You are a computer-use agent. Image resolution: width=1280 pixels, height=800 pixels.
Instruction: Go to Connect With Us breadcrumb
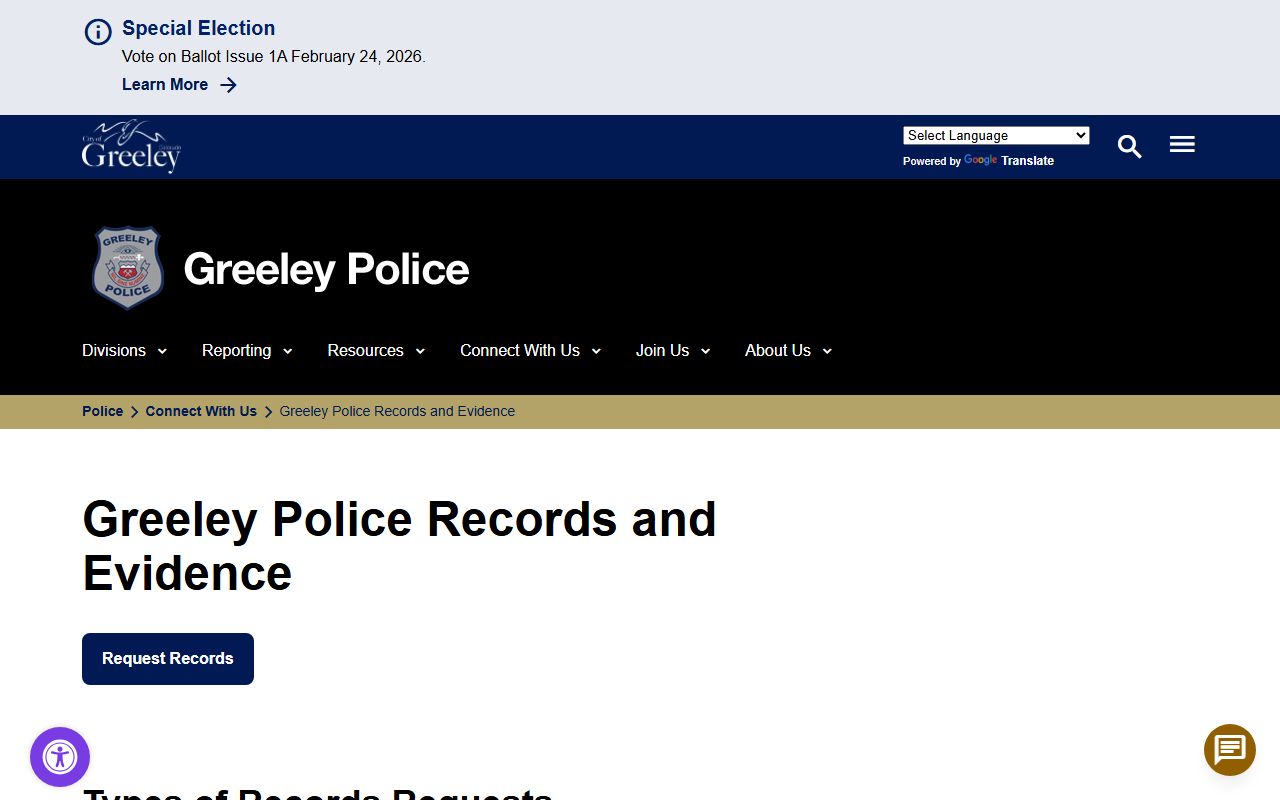[201, 411]
